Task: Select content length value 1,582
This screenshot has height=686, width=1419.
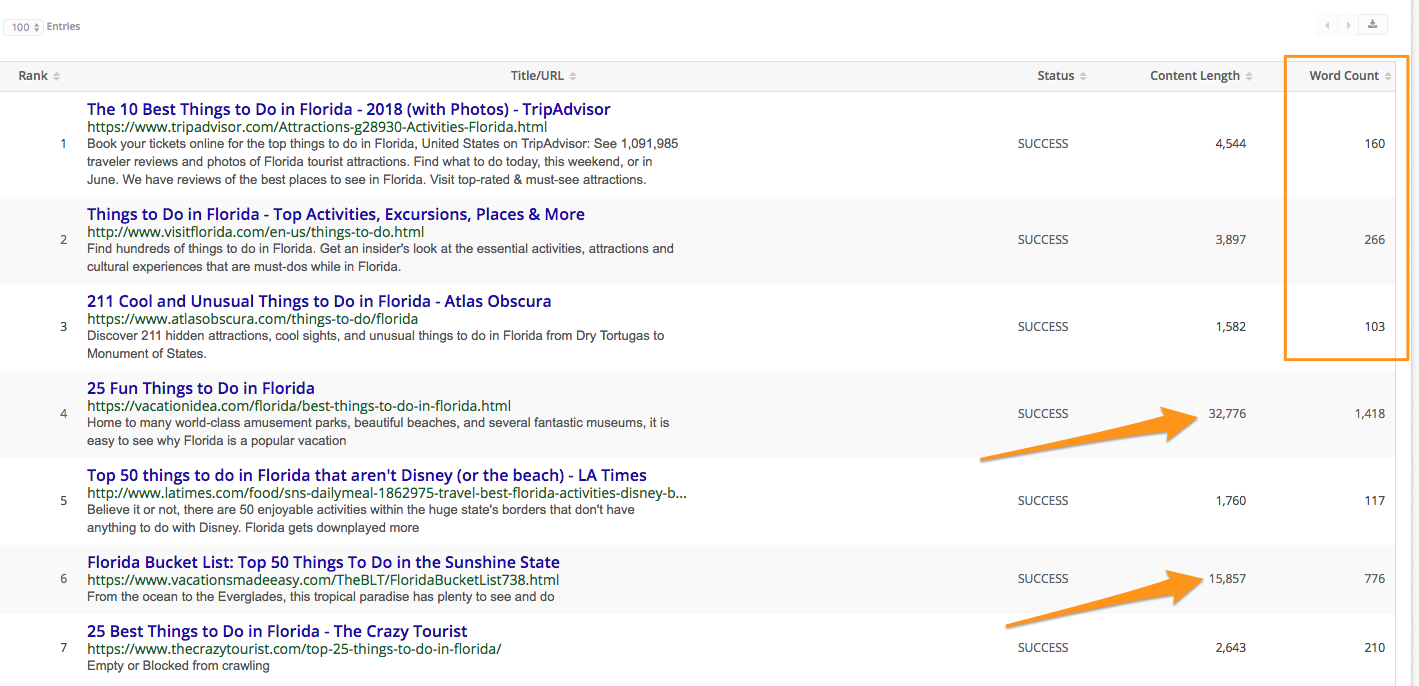Action: [1230, 327]
